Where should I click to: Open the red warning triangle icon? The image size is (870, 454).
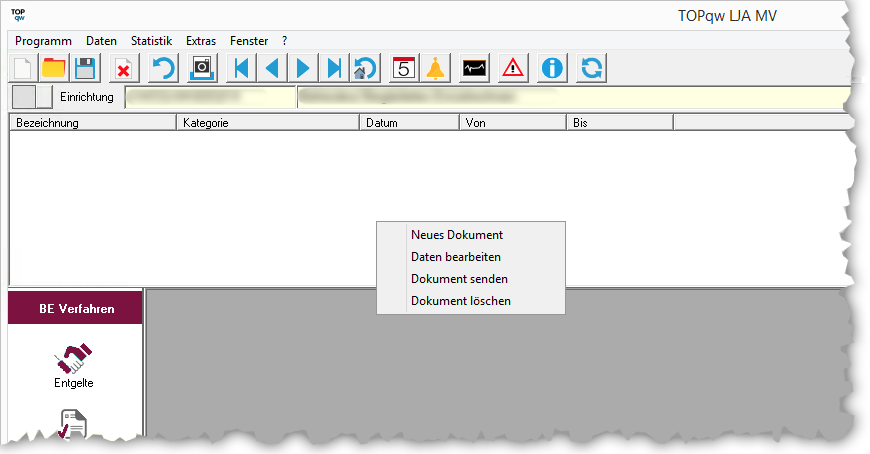(x=513, y=68)
